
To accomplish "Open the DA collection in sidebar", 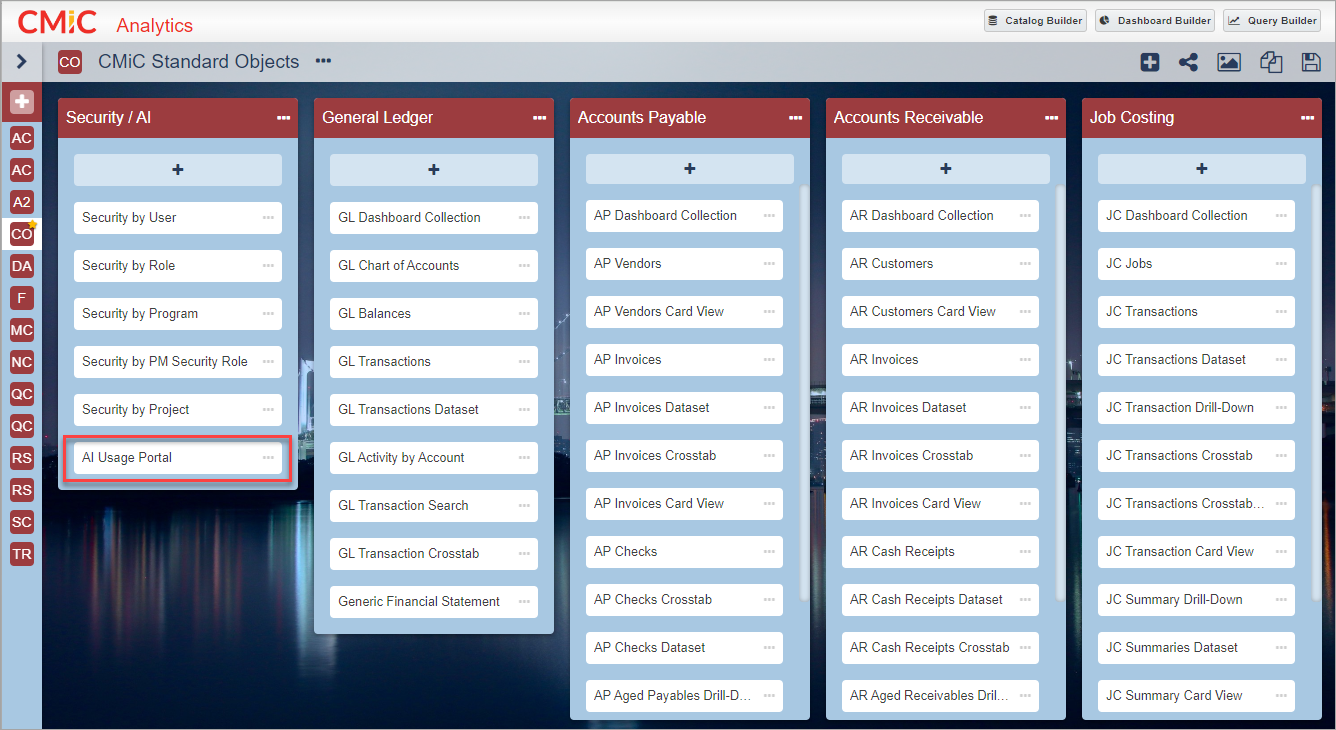I will 22,266.
